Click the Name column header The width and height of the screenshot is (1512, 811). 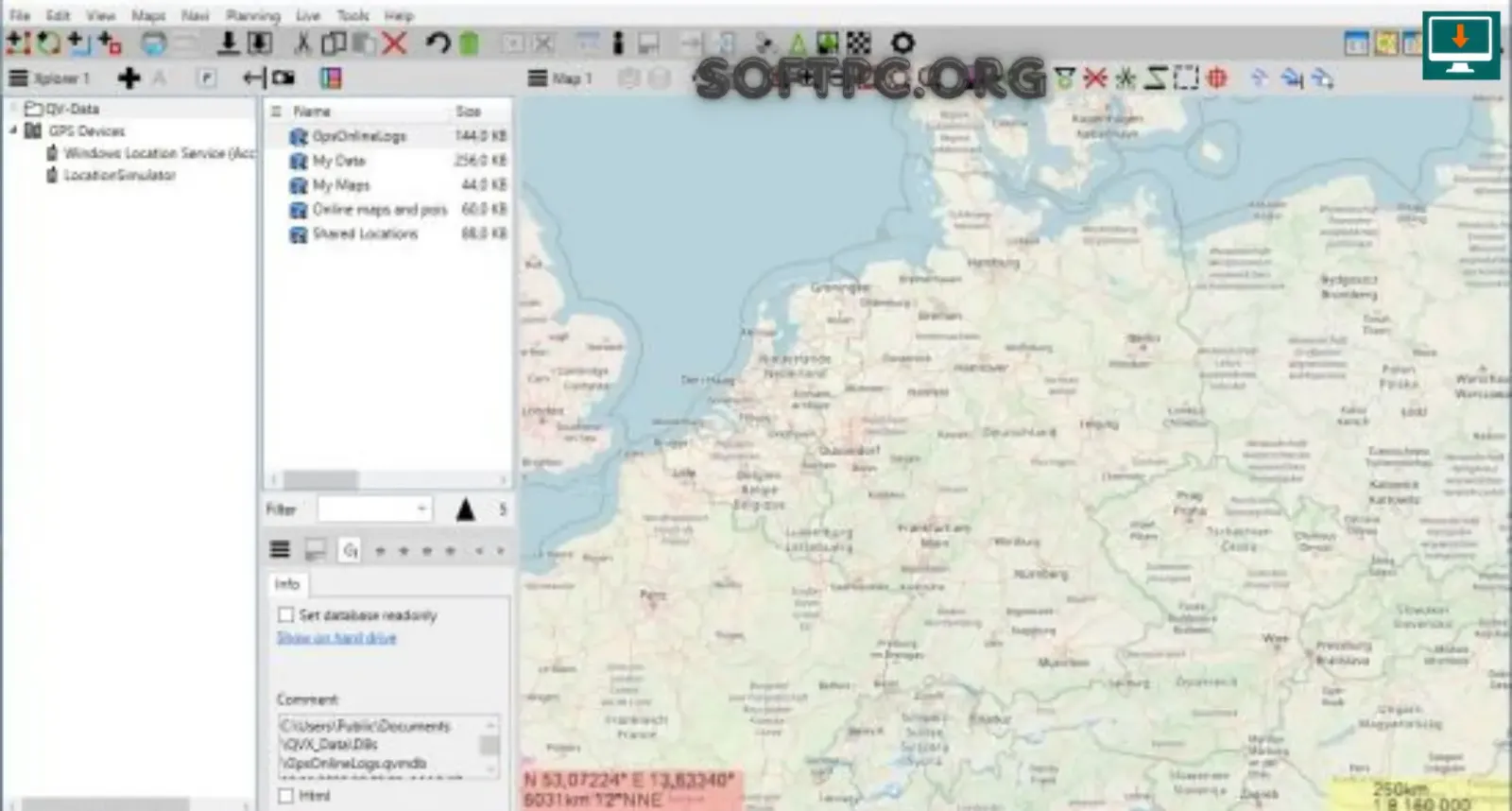coord(313,112)
